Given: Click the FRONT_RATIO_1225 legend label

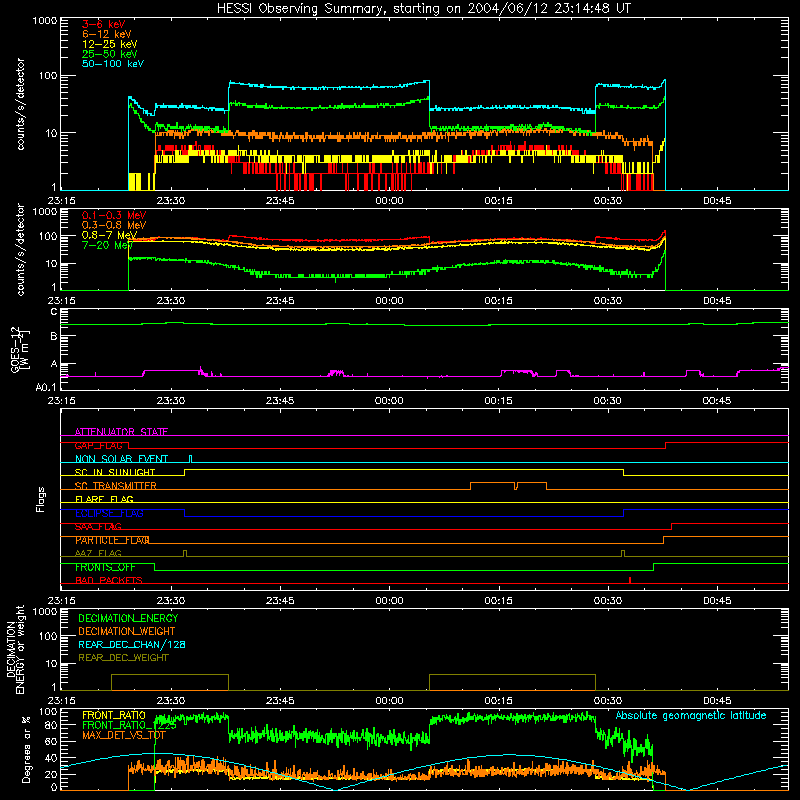Looking at the screenshot, I should [129, 725].
